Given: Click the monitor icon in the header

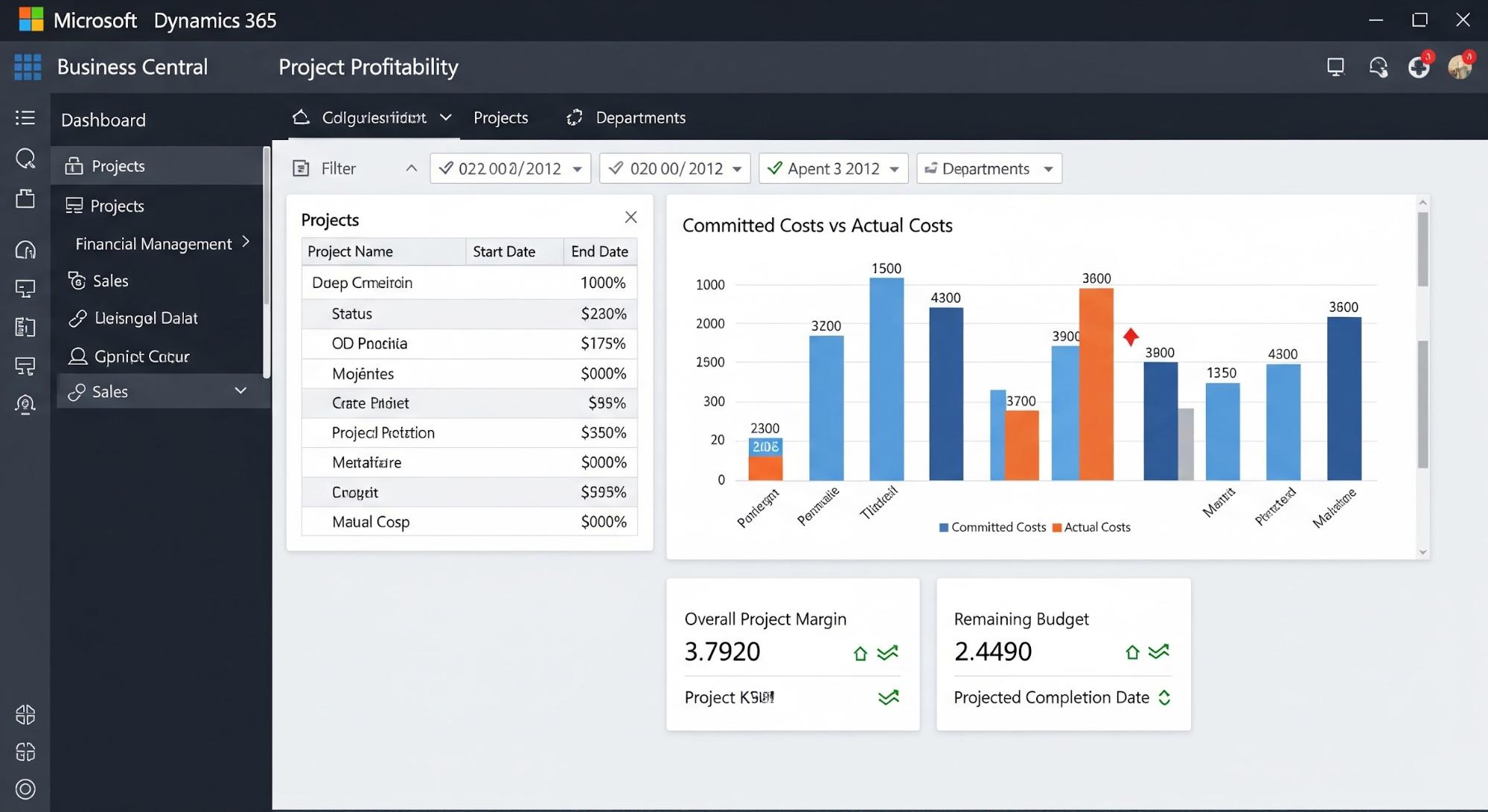Looking at the screenshot, I should [x=1335, y=67].
